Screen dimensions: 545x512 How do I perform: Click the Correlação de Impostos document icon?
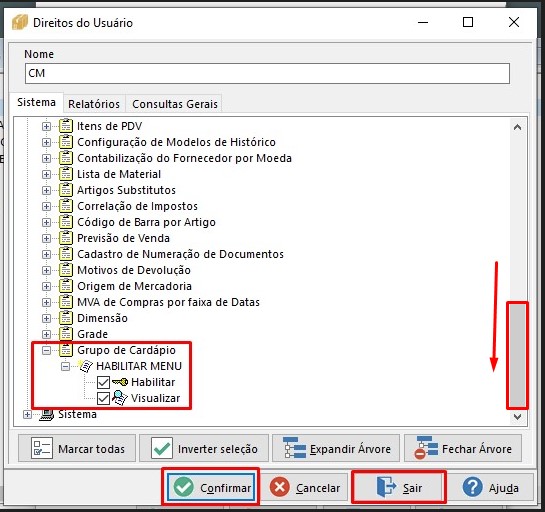(x=66, y=206)
